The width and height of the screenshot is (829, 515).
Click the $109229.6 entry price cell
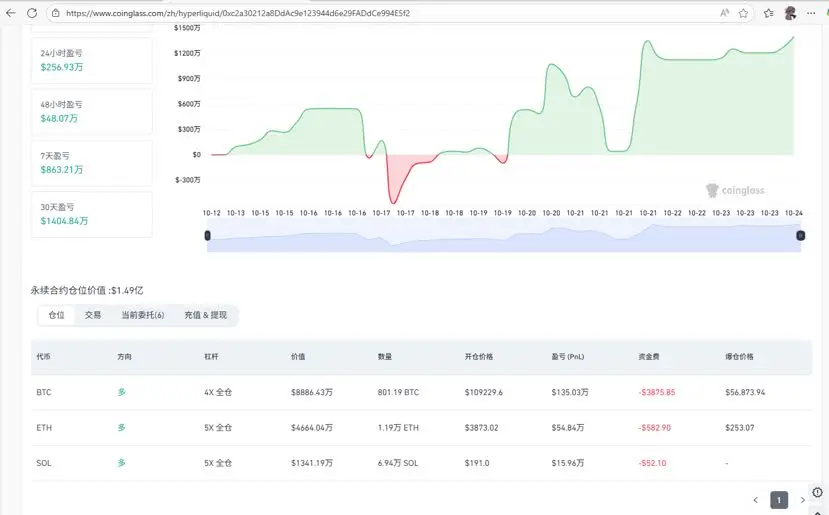click(484, 392)
